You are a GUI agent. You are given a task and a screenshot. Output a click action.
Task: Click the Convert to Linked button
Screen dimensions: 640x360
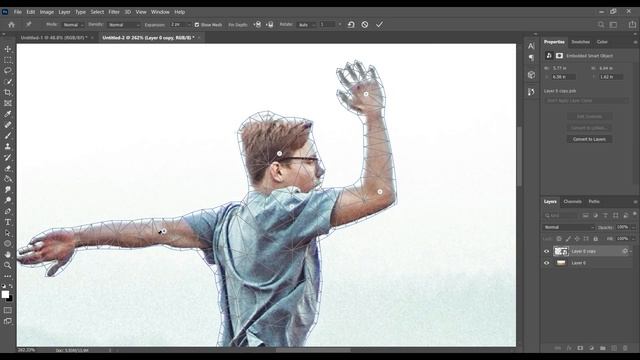click(x=589, y=128)
